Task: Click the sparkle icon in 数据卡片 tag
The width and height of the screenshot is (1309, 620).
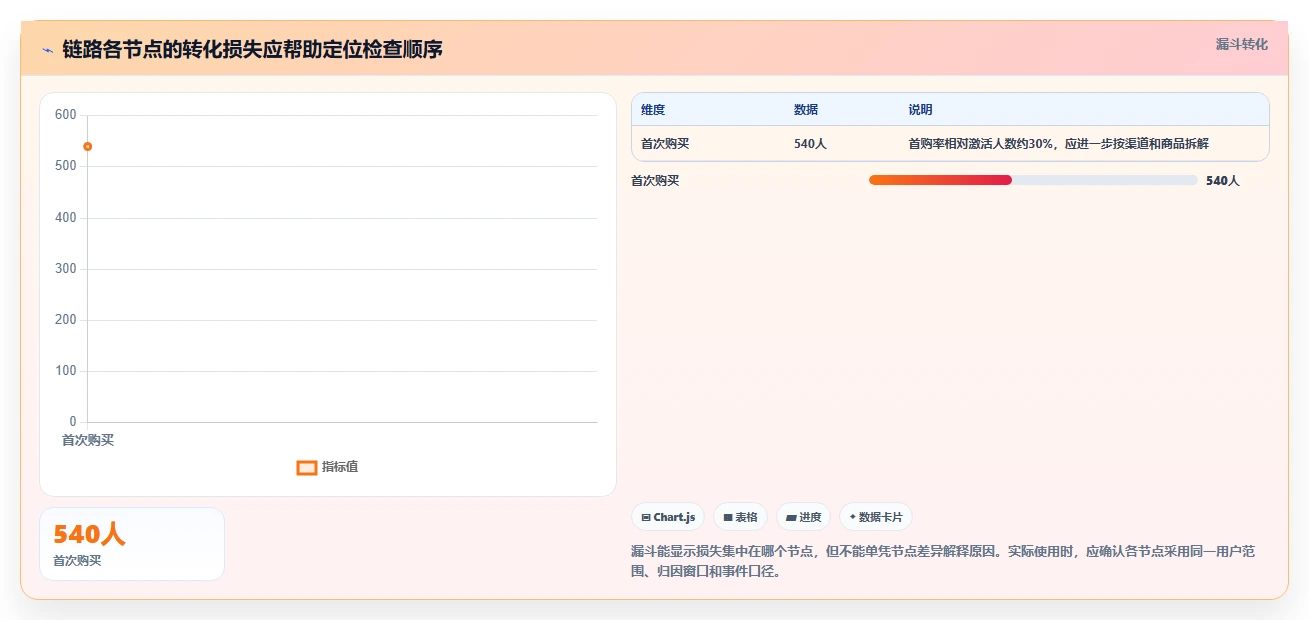Action: pos(853,517)
